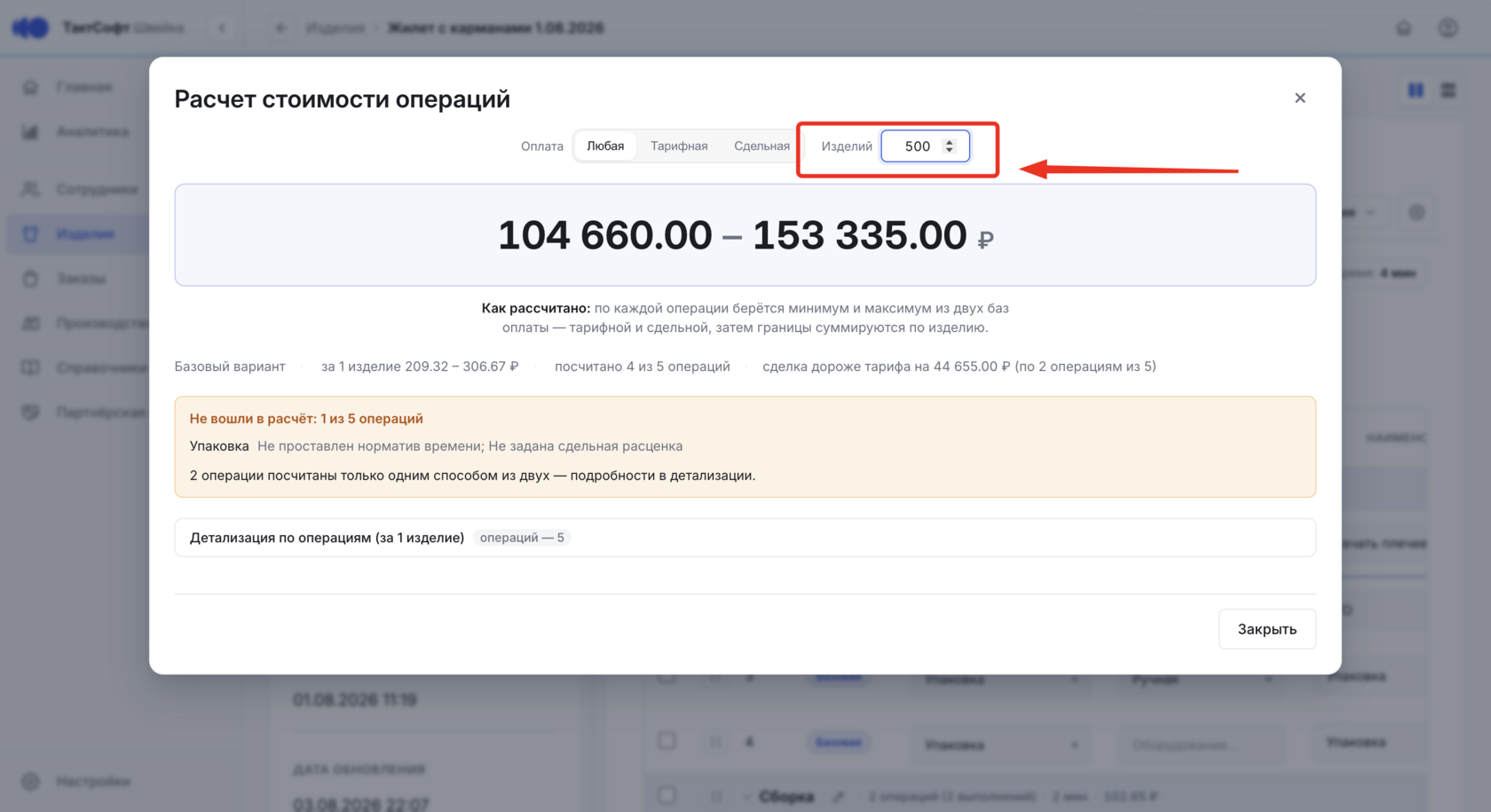Screen dimensions: 1491x812
Task: Open Главная home icon in sidebar
Action: tap(30, 87)
